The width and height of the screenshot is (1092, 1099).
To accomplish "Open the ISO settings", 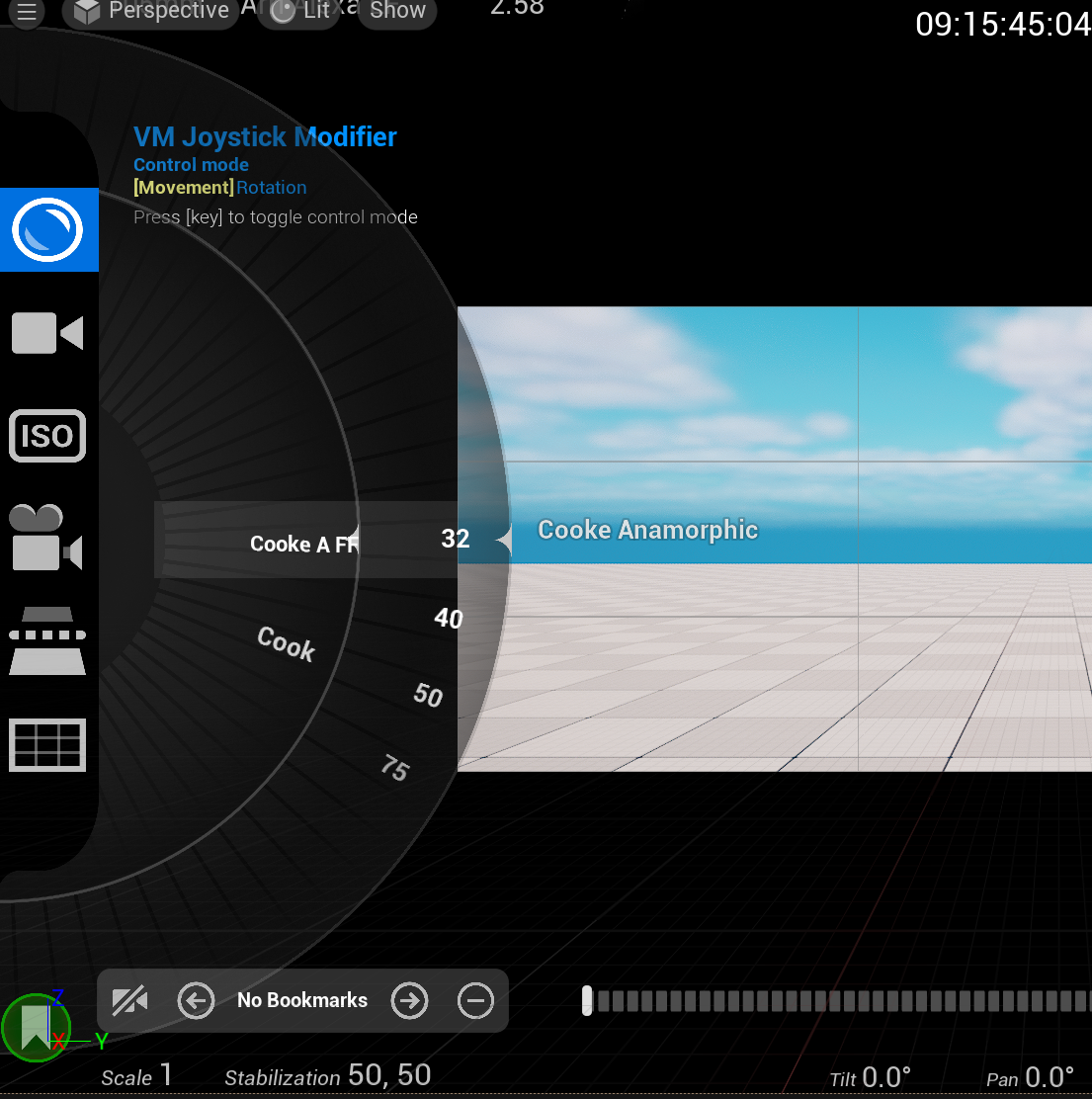I will [47, 436].
